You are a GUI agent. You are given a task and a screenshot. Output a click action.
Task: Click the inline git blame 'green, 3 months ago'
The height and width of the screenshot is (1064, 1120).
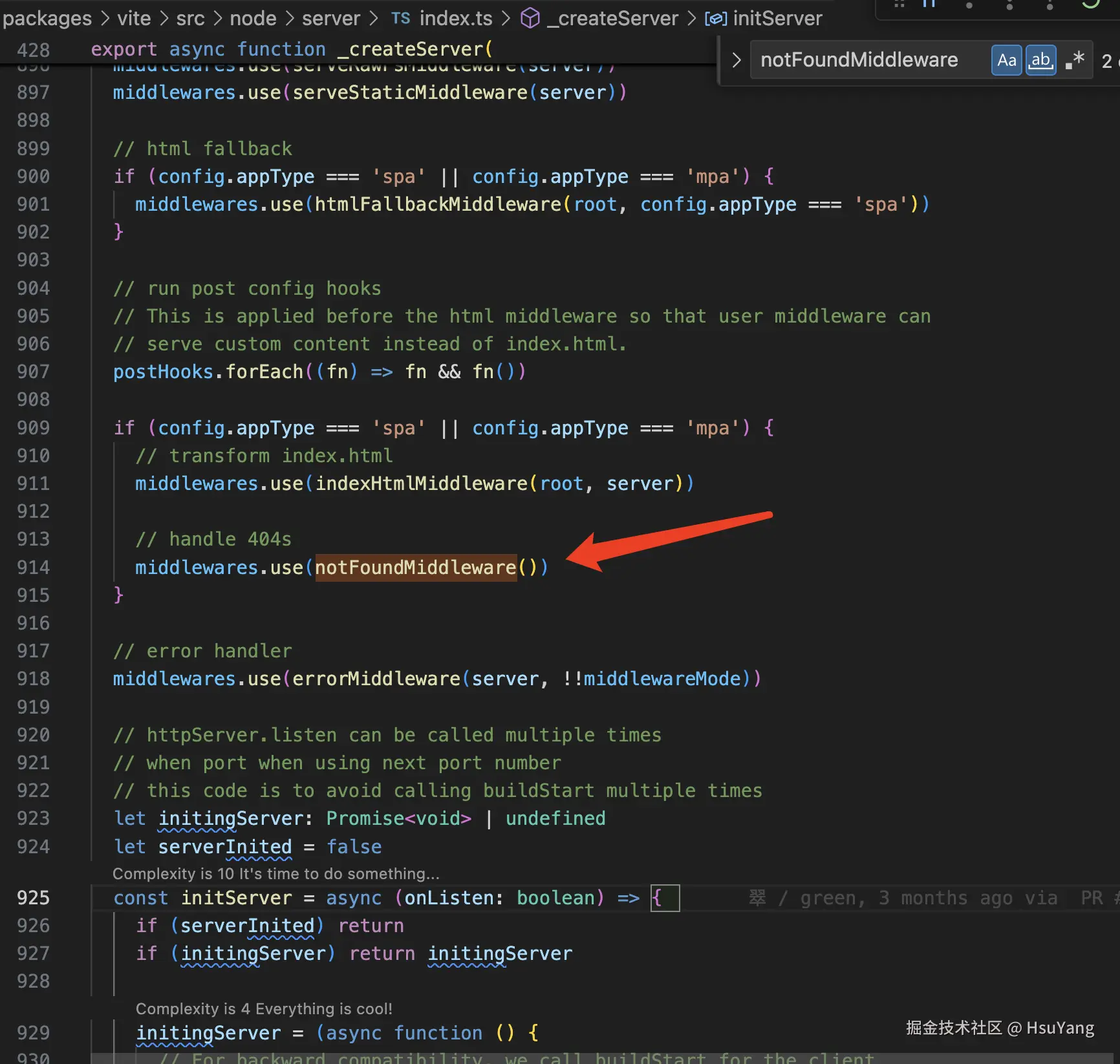[x=903, y=898]
